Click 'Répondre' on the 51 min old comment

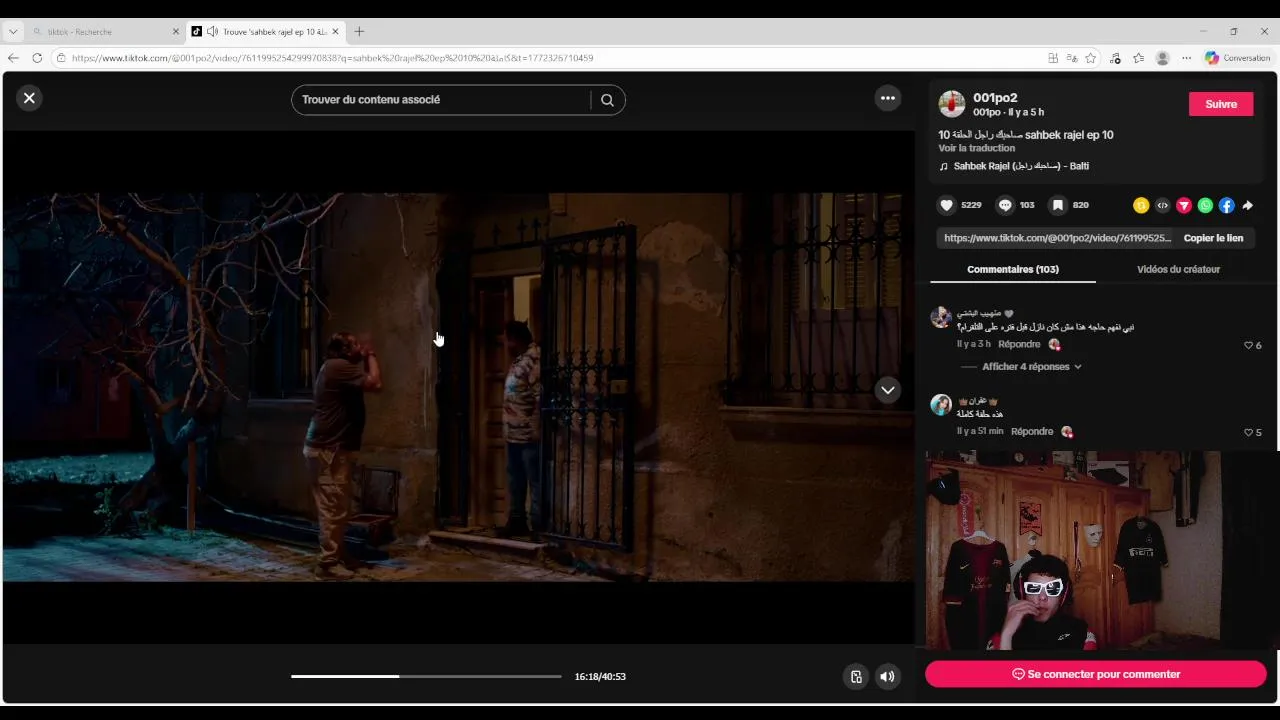pyautogui.click(x=1032, y=431)
